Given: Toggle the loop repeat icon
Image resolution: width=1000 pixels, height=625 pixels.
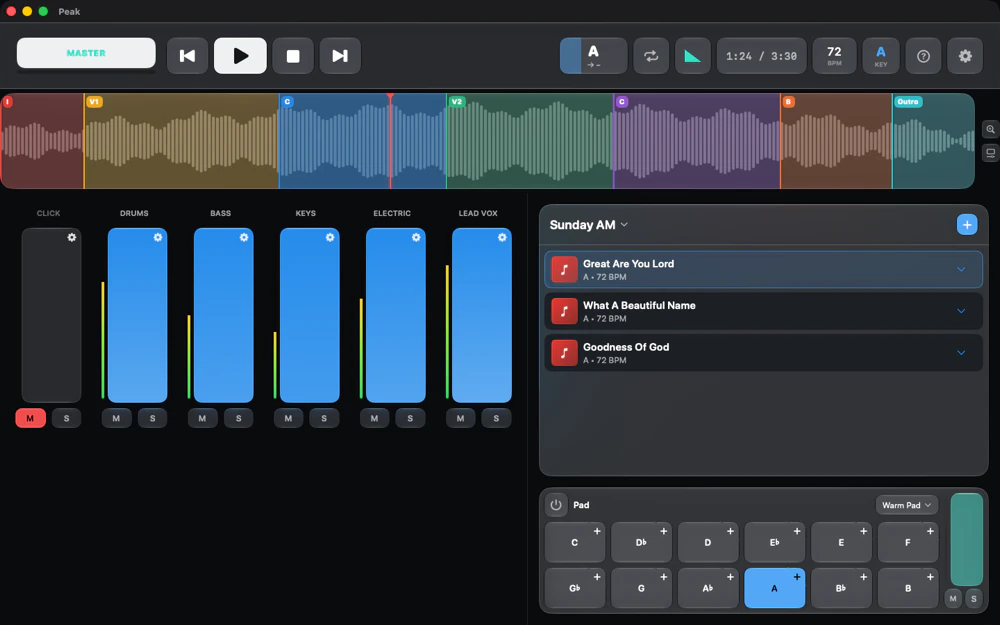Looking at the screenshot, I should [x=651, y=56].
